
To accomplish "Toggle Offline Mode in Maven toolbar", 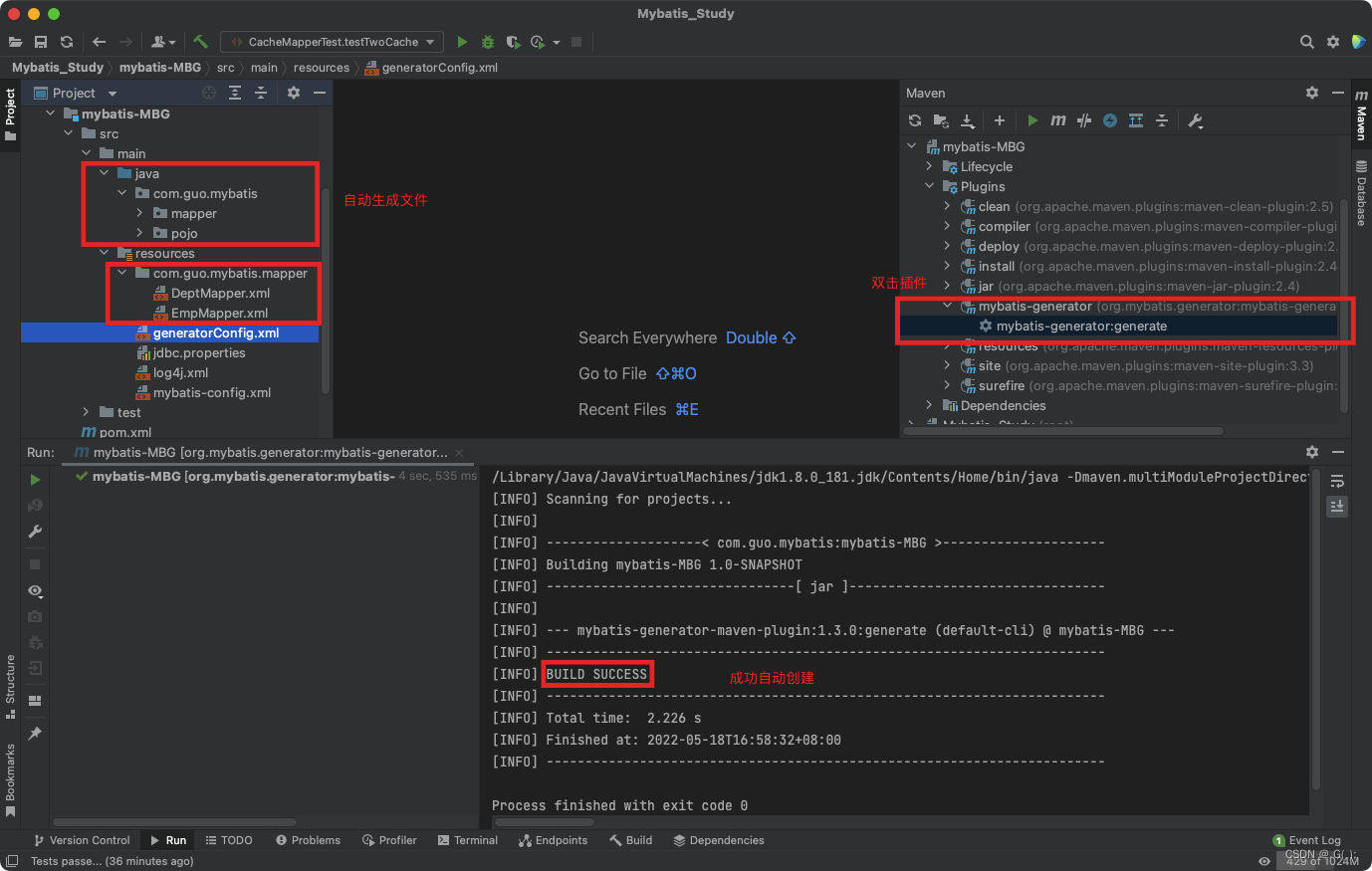I will coord(1084,120).
